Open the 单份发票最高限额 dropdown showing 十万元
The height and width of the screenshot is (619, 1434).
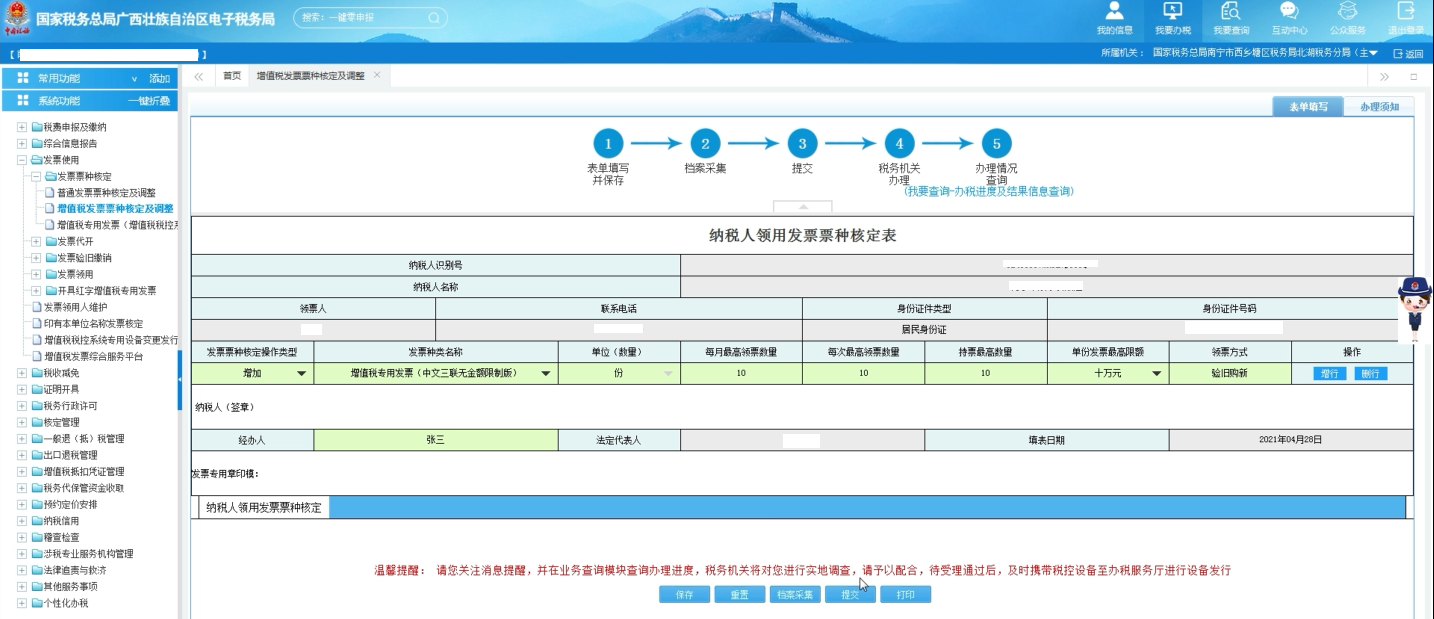click(1157, 374)
